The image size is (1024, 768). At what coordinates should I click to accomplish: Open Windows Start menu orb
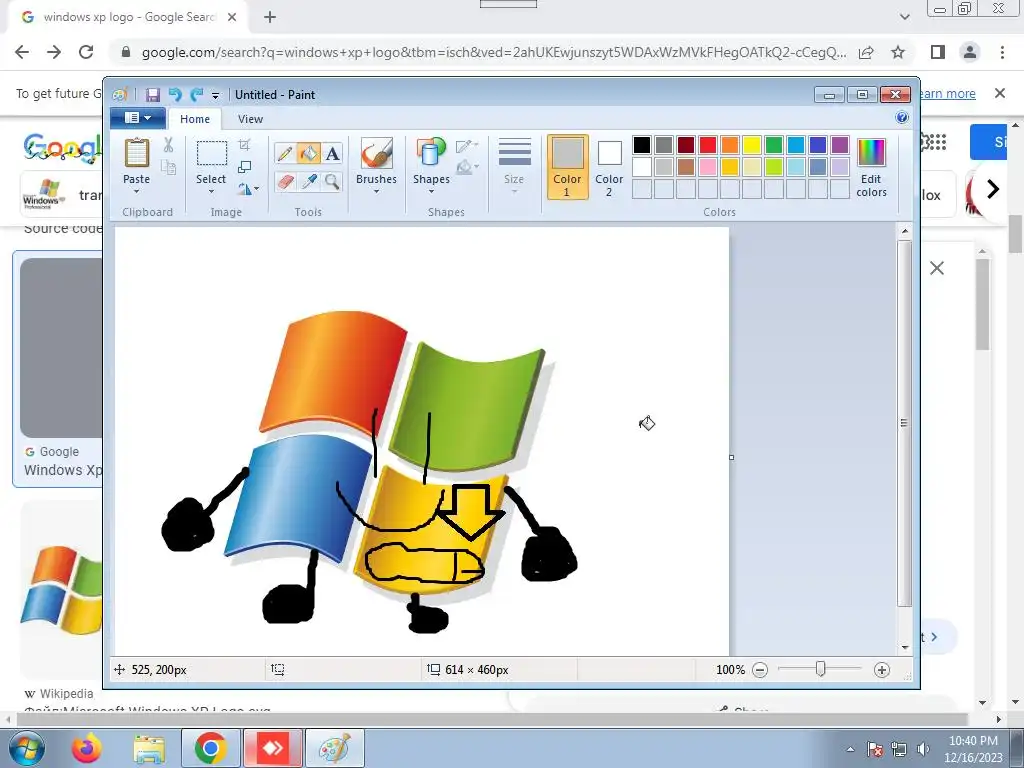pos(27,748)
